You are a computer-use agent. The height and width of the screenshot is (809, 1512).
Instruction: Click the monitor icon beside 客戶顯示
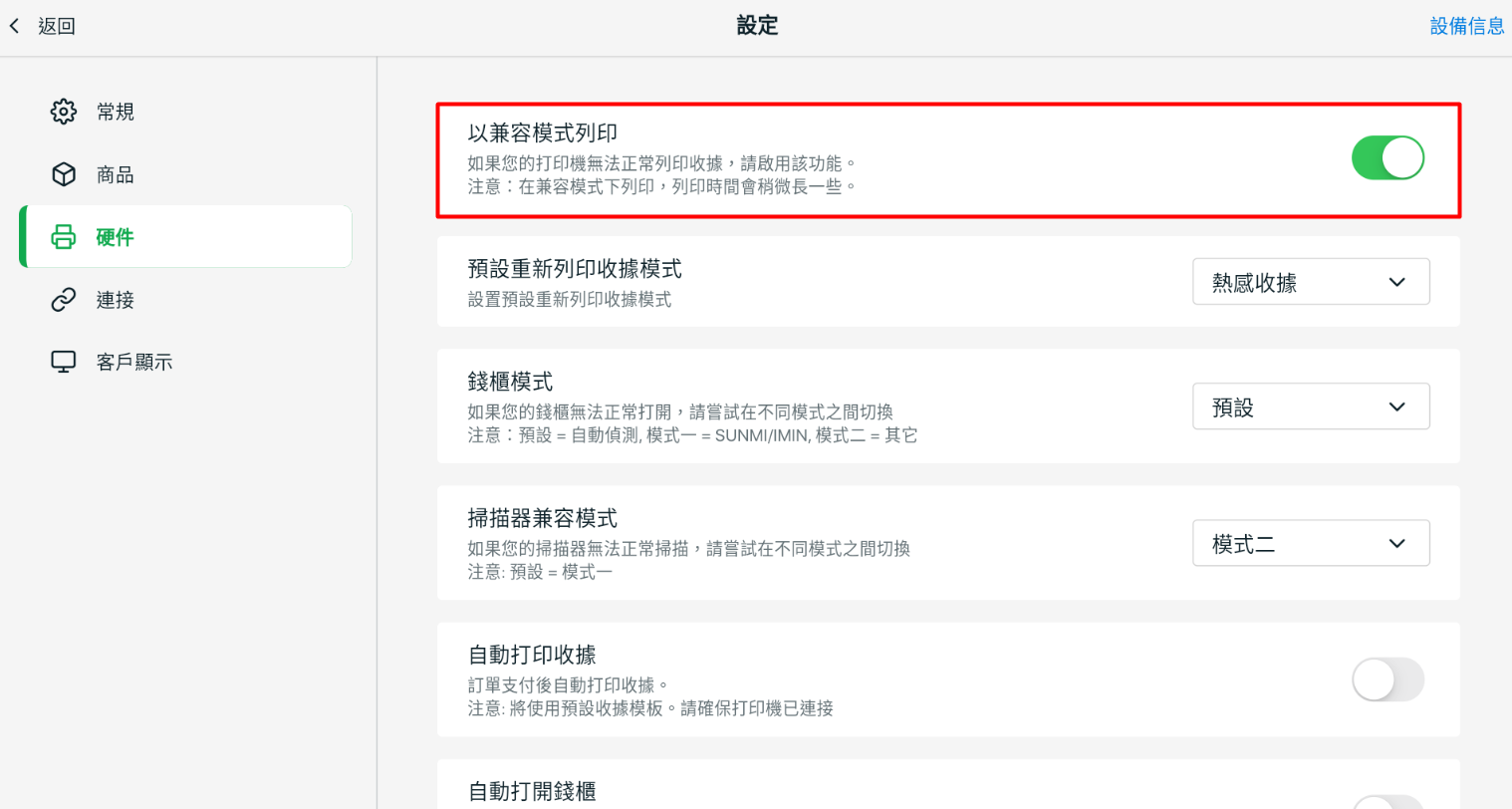click(64, 362)
